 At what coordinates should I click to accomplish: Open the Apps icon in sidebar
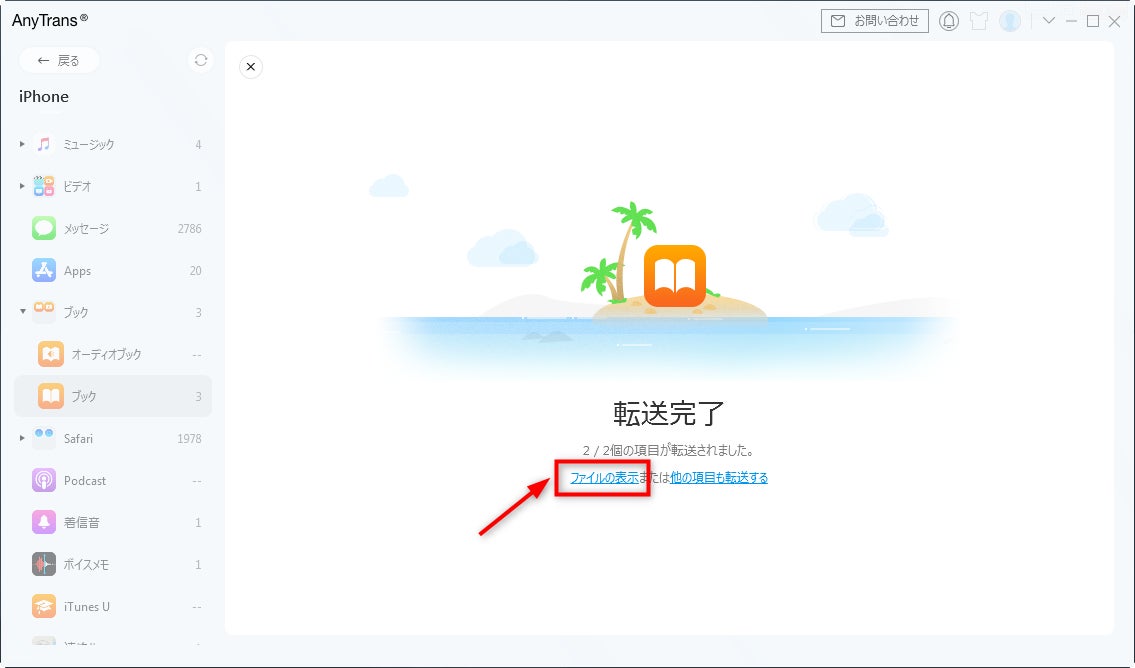[43, 270]
